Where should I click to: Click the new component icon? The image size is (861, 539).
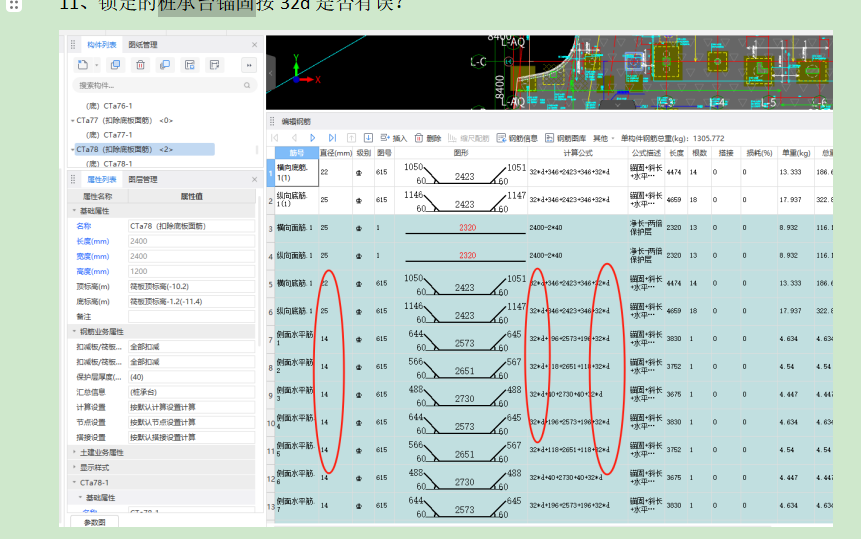tap(82, 65)
